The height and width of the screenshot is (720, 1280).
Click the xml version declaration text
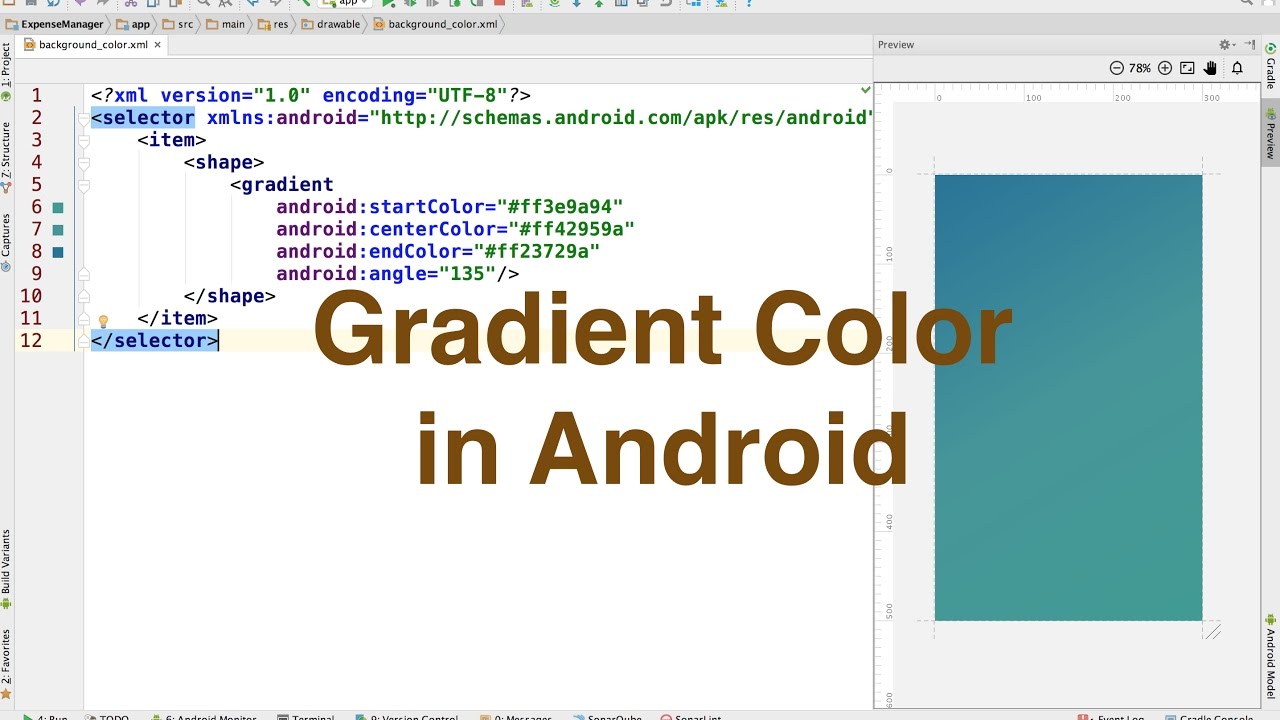coord(311,96)
